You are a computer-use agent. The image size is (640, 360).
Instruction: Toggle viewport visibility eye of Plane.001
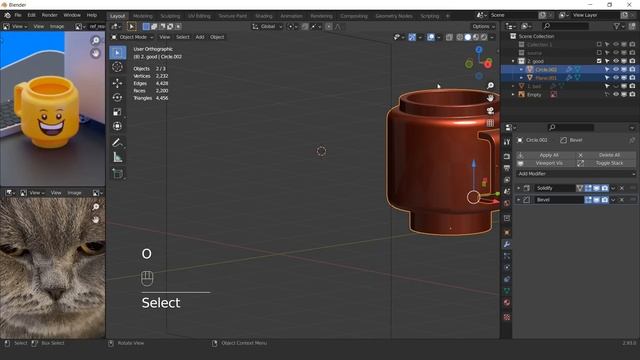616,78
